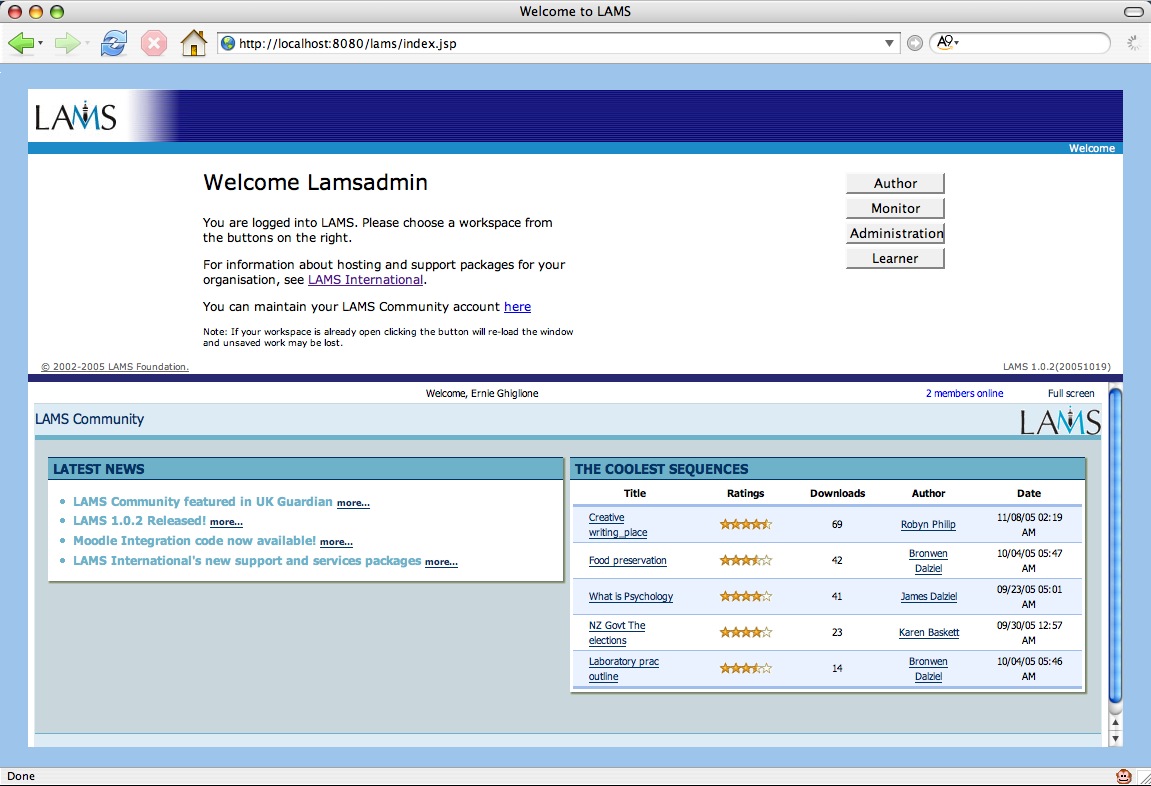
Task: Click the green Back arrow button
Action: [20, 43]
